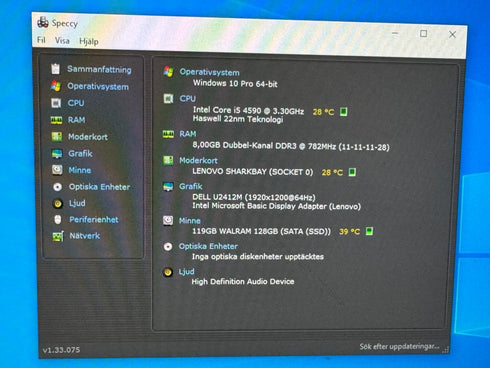The image size is (490, 368).
Task: Open the Fil menu
Action: [41, 40]
